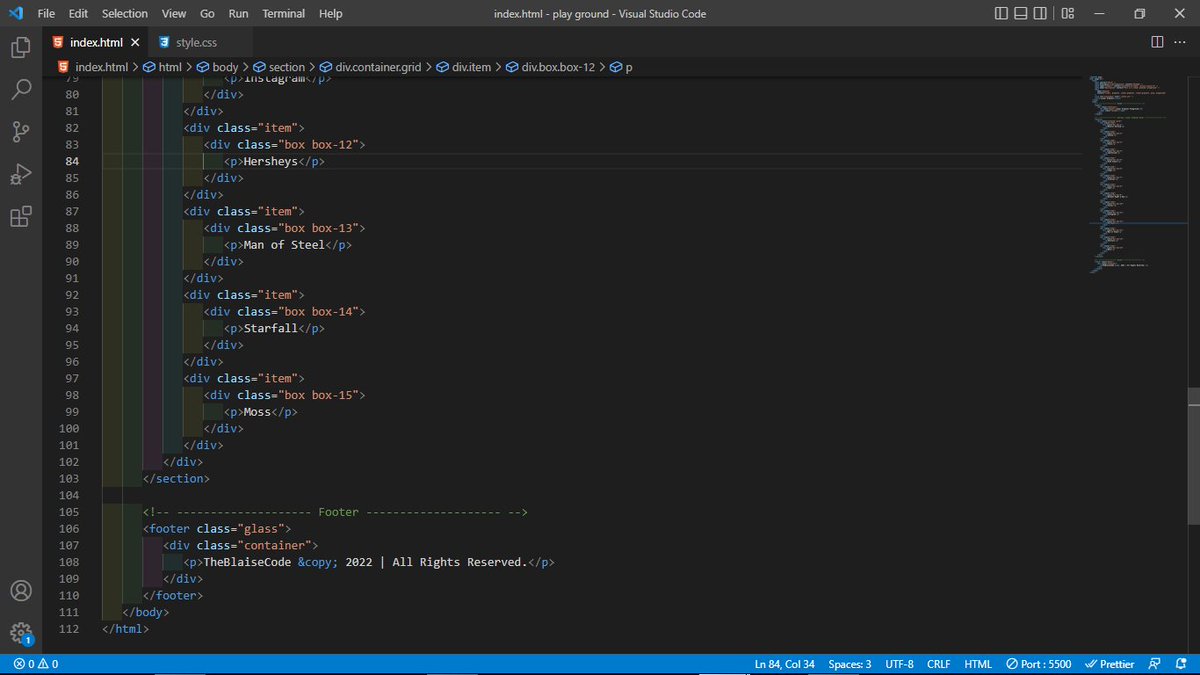Image resolution: width=1200 pixels, height=675 pixels.
Task: Click the footer class="glass" tag
Action: point(217,528)
